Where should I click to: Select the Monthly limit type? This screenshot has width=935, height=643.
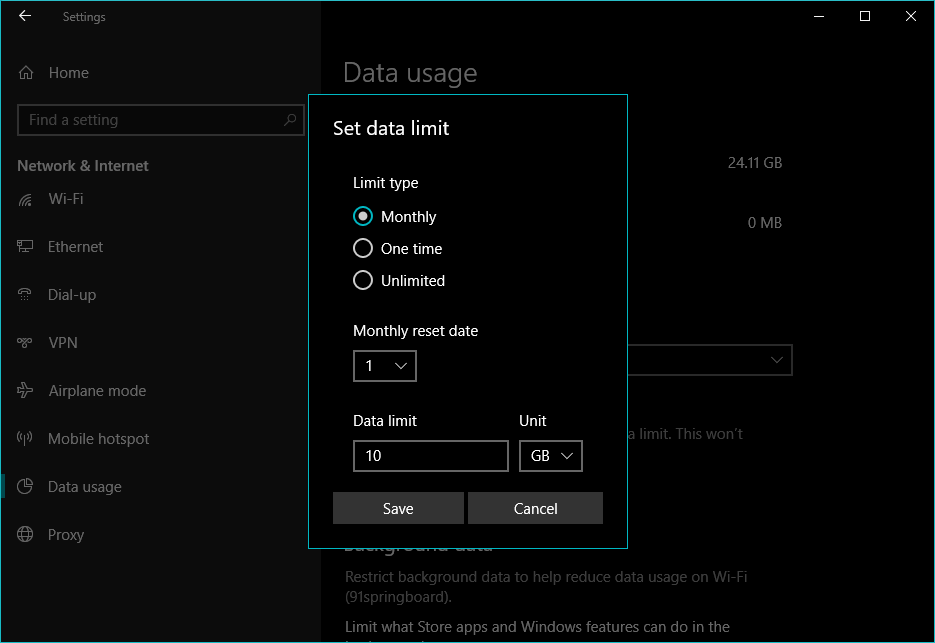click(x=363, y=217)
